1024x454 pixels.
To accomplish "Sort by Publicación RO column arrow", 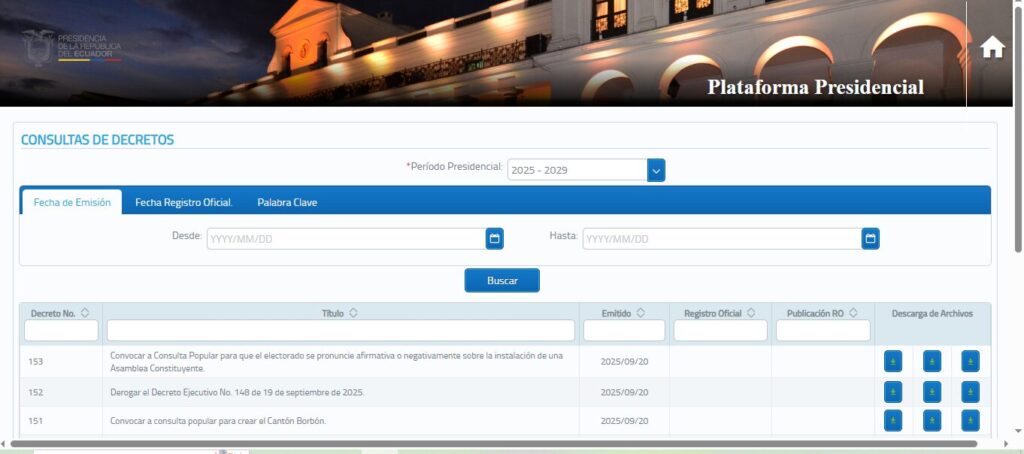I will [x=853, y=313].
